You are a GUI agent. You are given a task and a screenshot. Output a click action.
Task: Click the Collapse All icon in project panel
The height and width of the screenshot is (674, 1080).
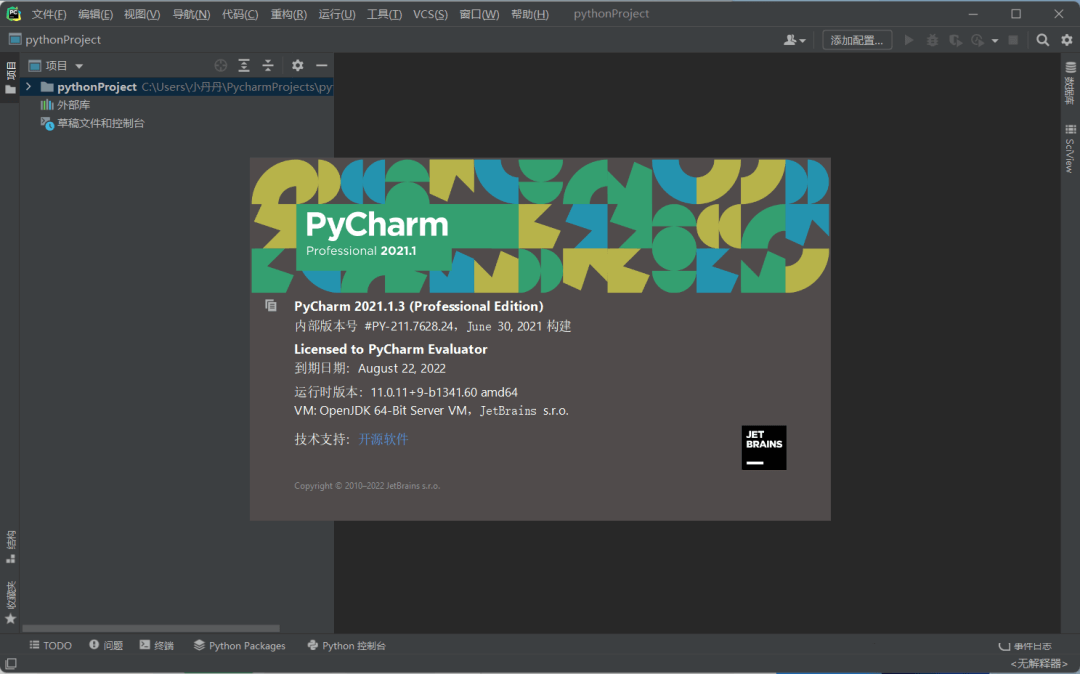click(x=268, y=66)
